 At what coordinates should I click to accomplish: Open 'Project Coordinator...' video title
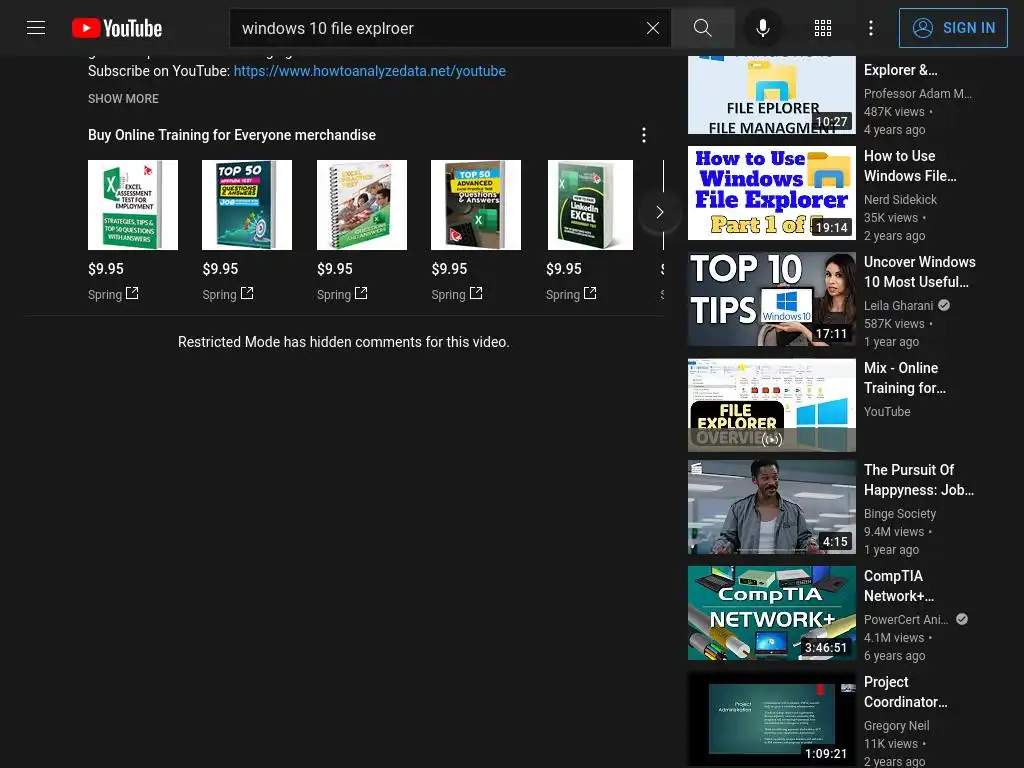(x=905, y=692)
